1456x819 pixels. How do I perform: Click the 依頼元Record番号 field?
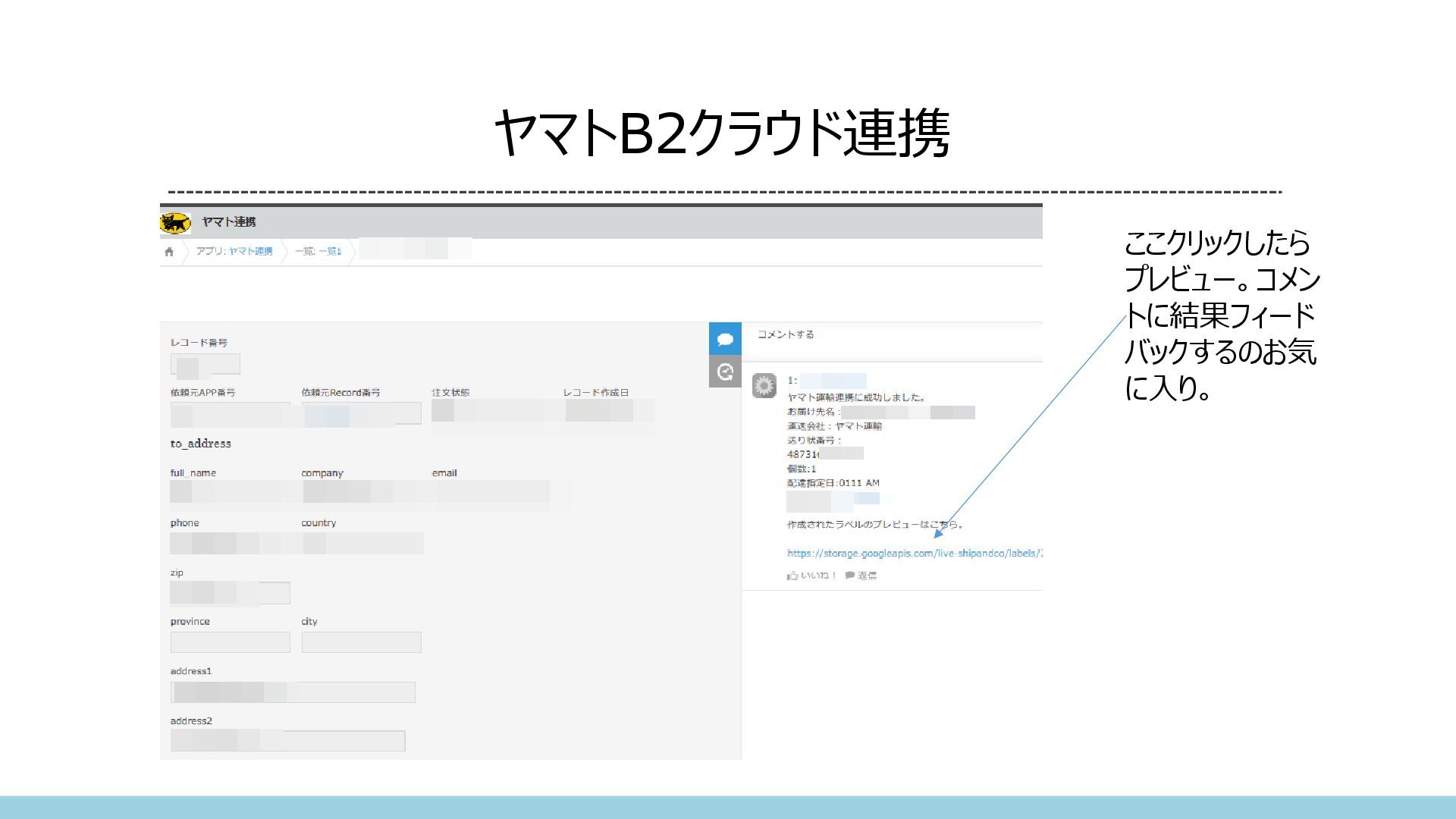tap(361, 413)
